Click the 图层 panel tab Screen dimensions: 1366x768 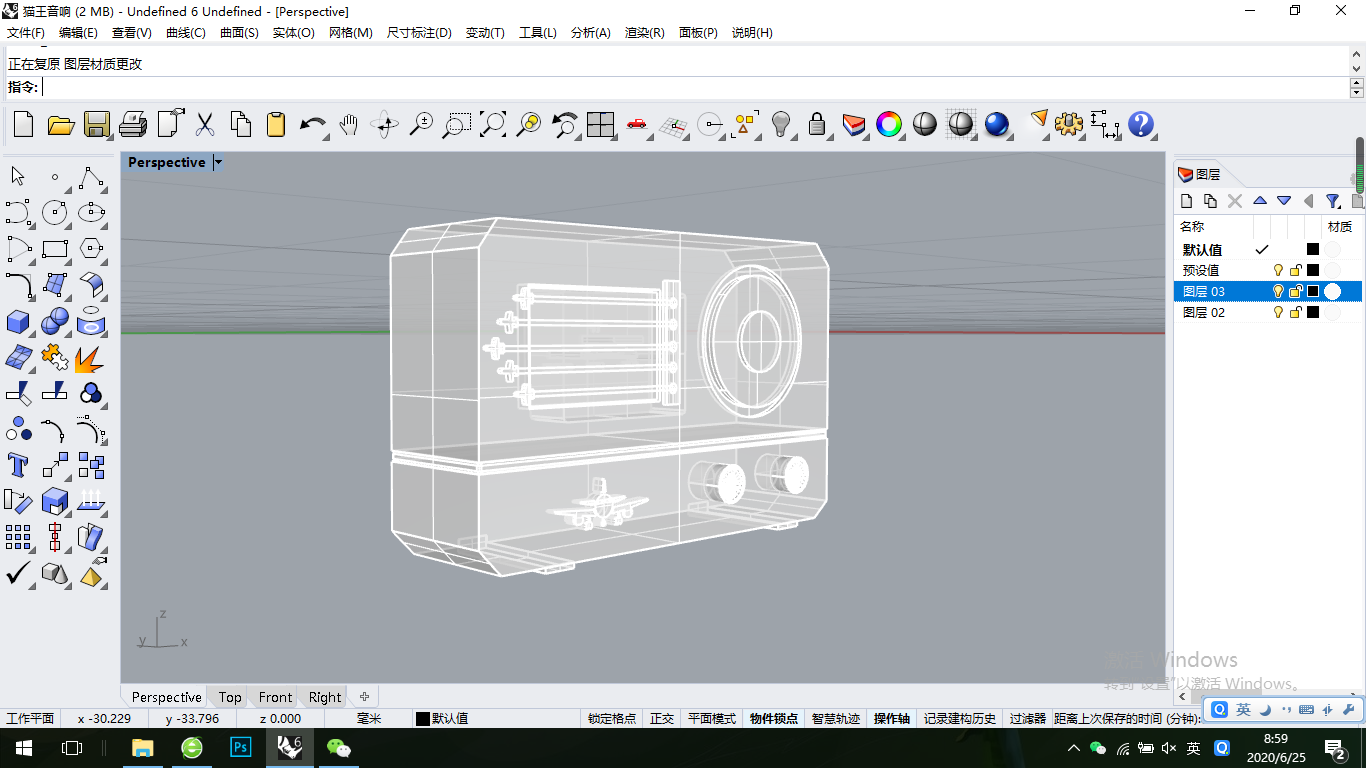point(1200,174)
